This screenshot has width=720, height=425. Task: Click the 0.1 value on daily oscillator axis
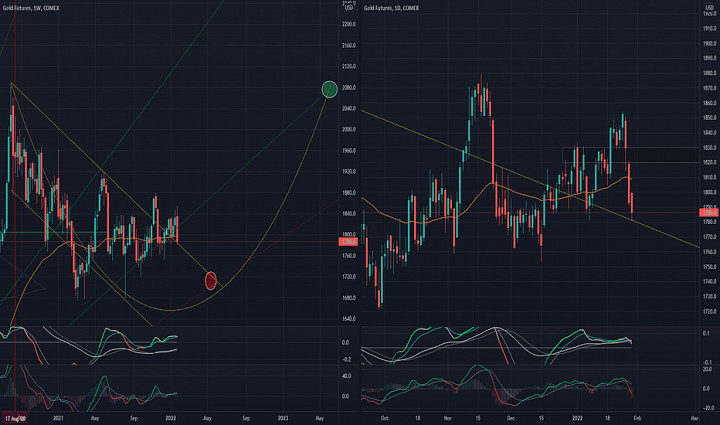(707, 334)
